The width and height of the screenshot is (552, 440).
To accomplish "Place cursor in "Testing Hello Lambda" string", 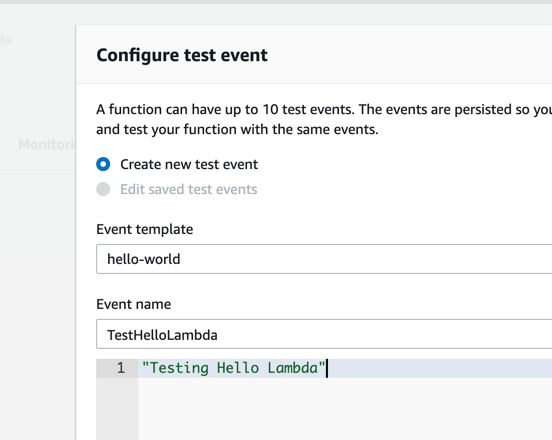I will pyautogui.click(x=233, y=368).
